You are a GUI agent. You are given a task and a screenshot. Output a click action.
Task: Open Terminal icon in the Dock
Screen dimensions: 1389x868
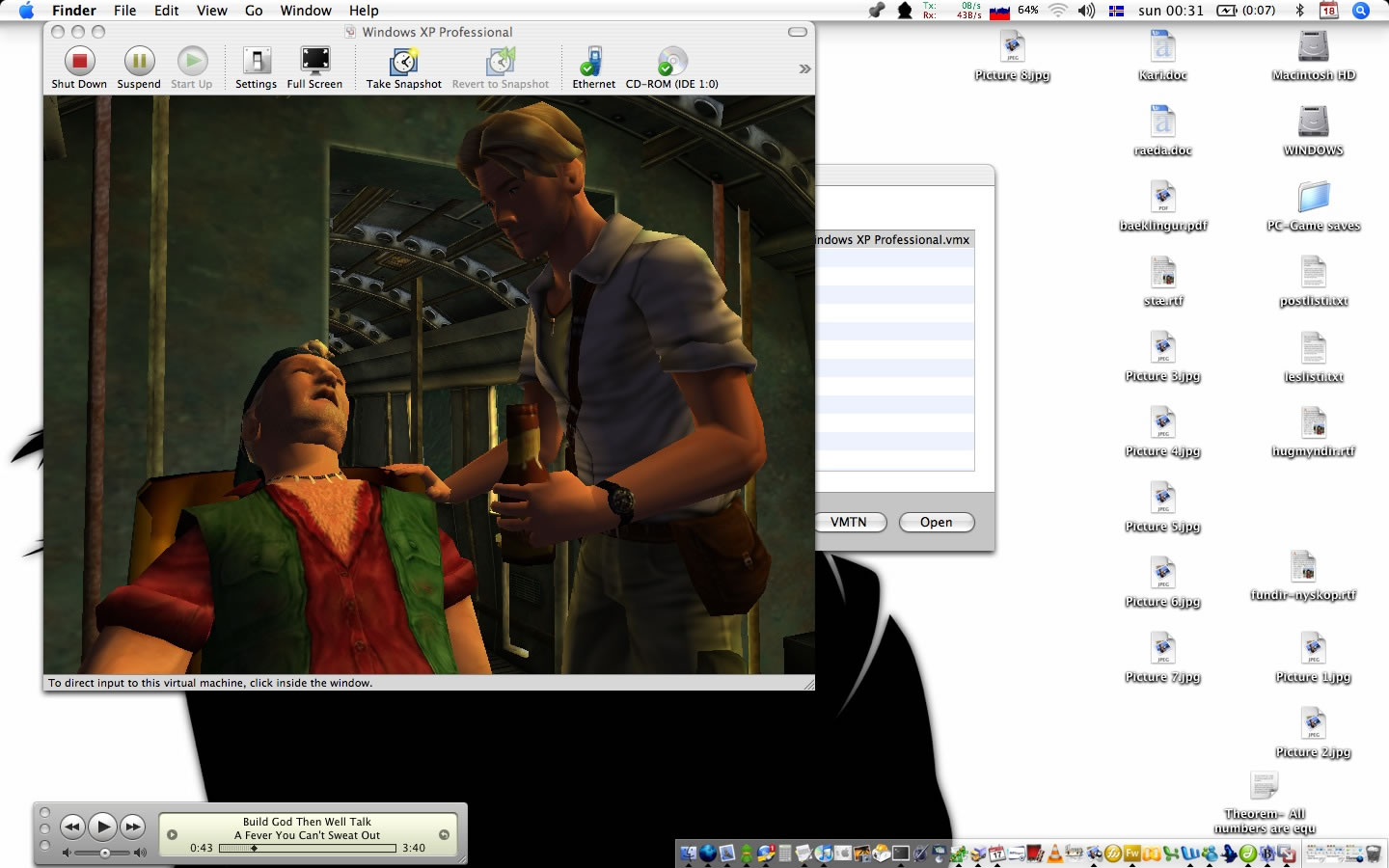[901, 853]
